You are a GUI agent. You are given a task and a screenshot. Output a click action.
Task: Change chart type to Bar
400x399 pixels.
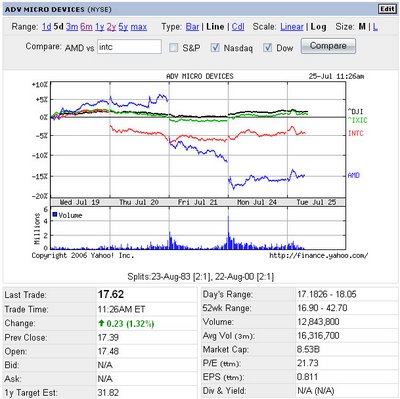(x=192, y=27)
